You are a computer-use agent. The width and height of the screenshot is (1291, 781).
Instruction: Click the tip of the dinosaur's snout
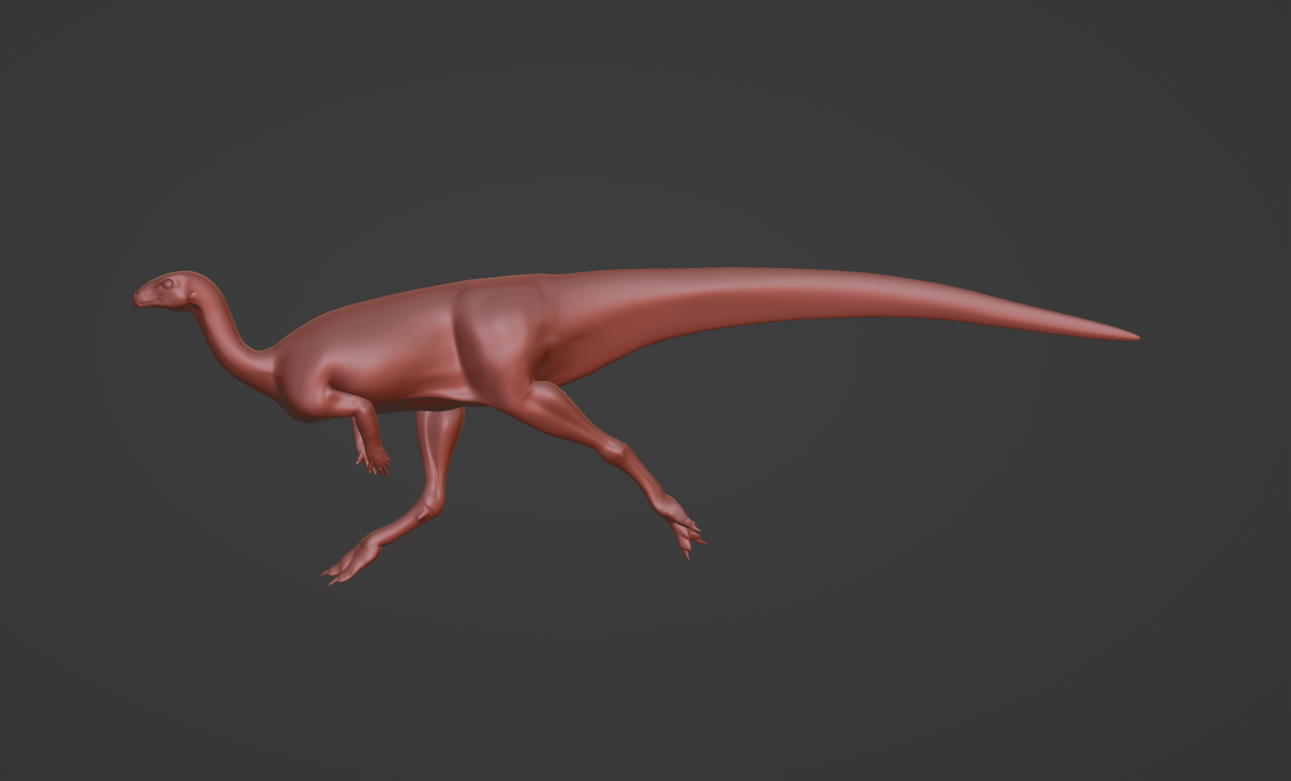[139, 297]
